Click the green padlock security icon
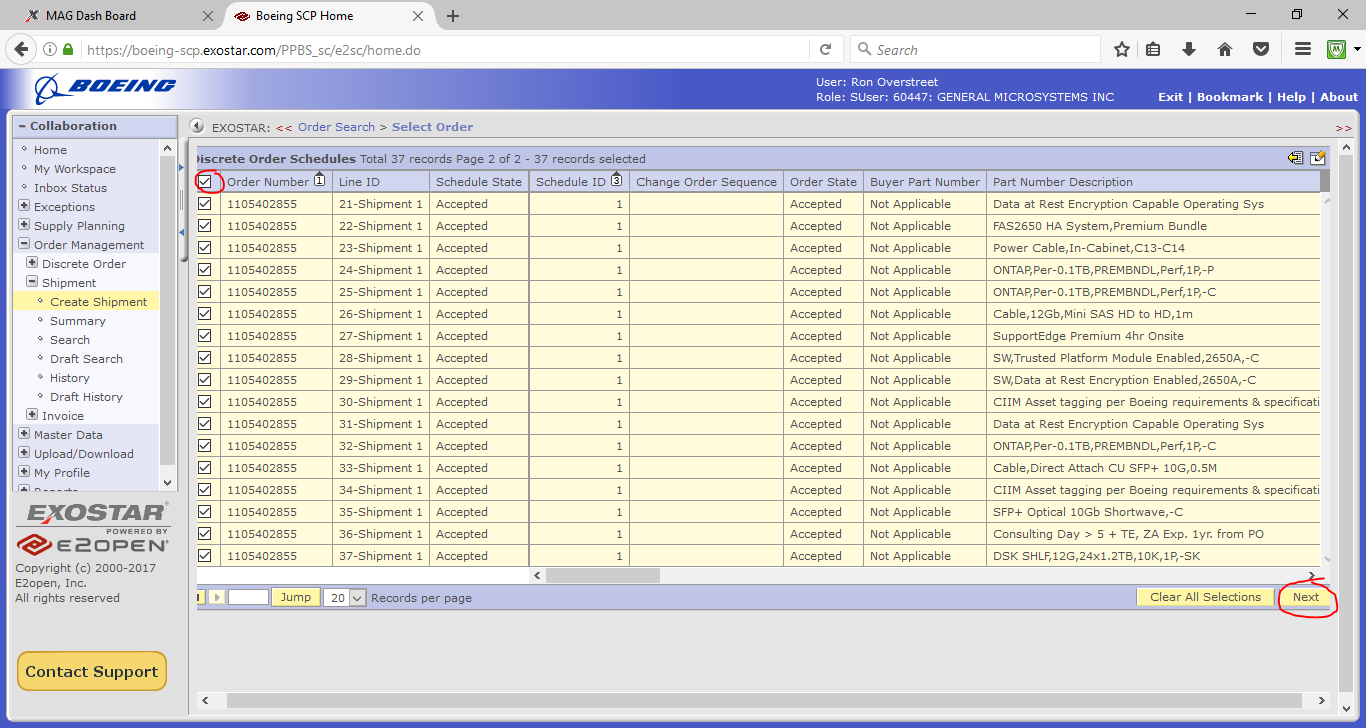This screenshot has width=1366, height=728. coord(68,49)
